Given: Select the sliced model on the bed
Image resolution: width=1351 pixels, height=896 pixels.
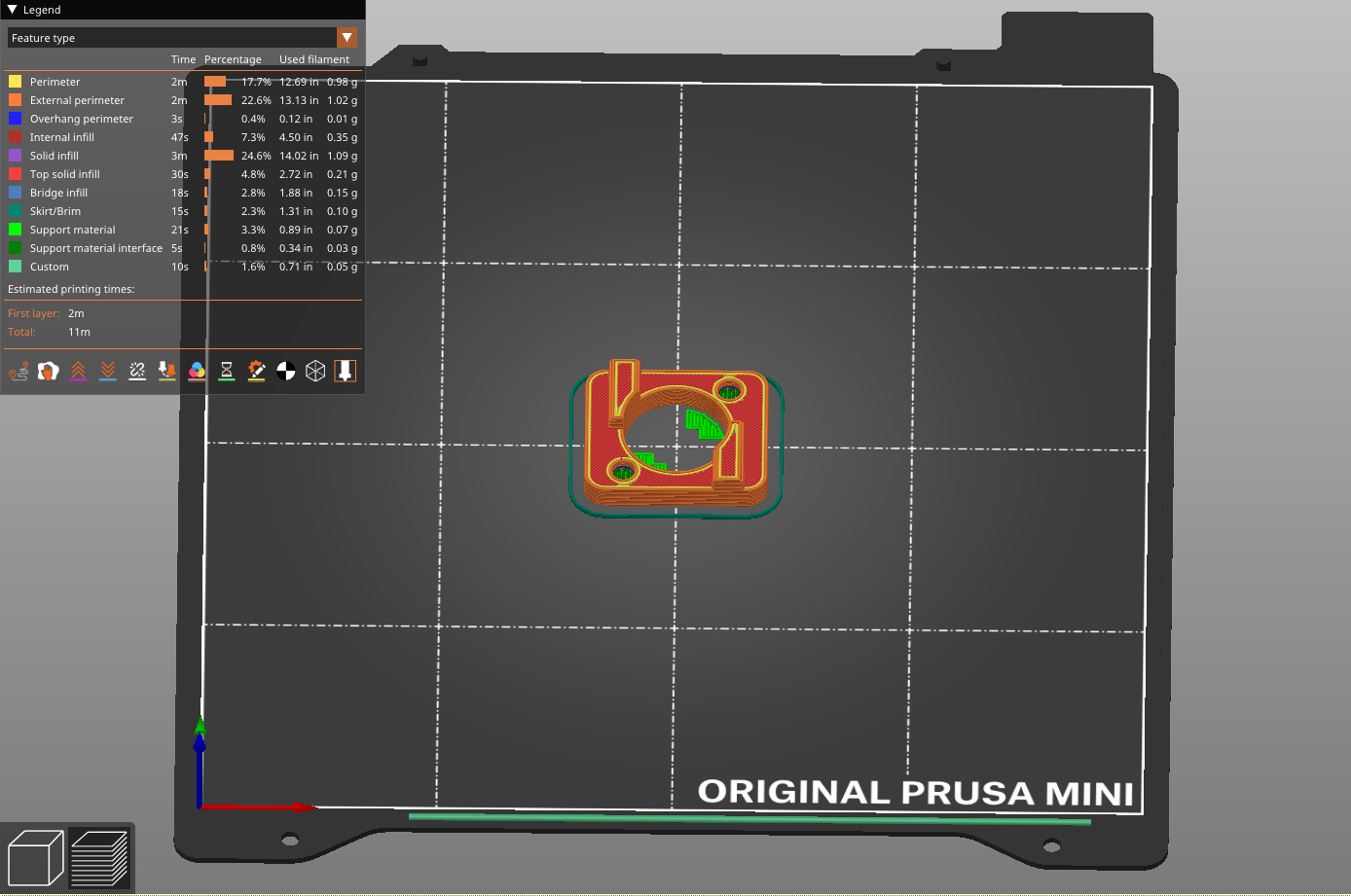Looking at the screenshot, I should click(676, 435).
